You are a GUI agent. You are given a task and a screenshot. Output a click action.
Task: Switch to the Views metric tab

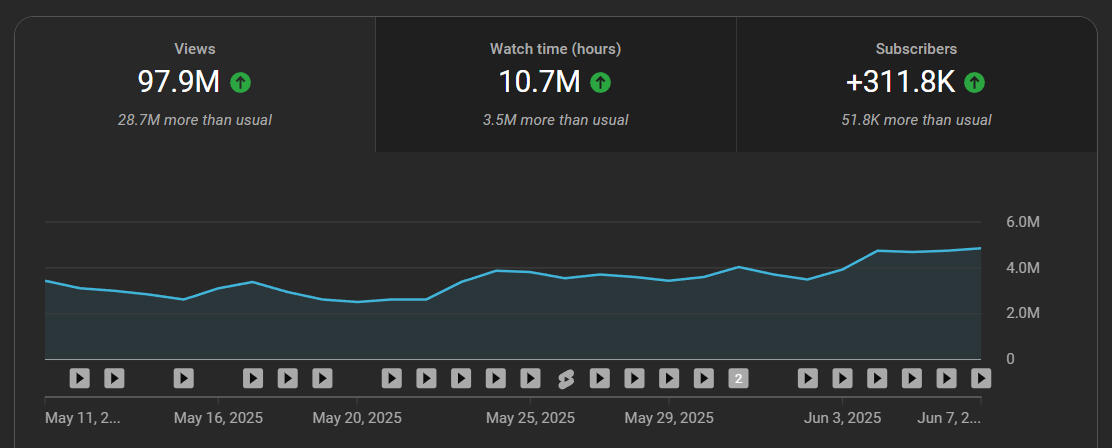(195, 84)
